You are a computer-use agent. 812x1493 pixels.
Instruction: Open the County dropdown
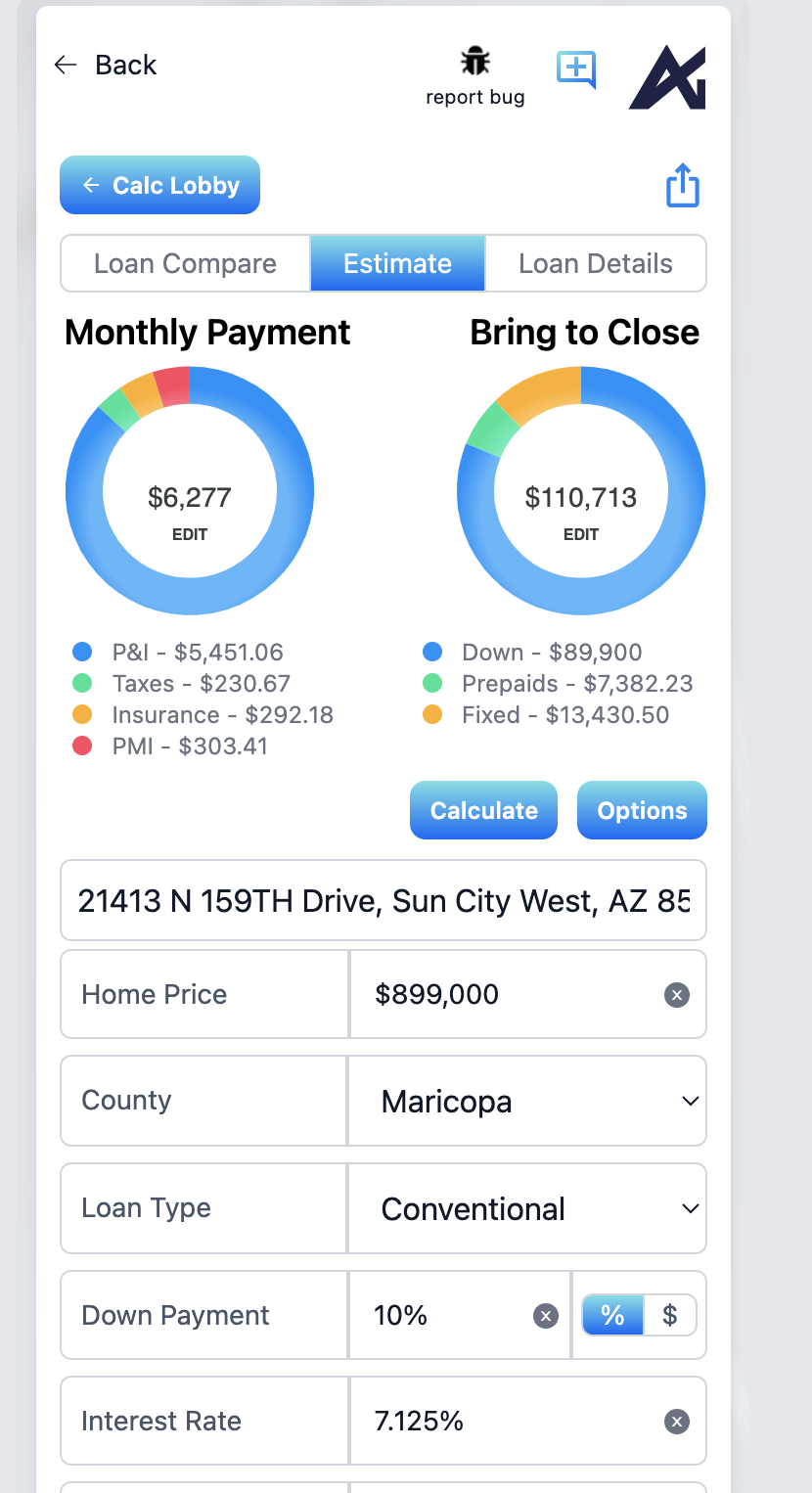[527, 1102]
